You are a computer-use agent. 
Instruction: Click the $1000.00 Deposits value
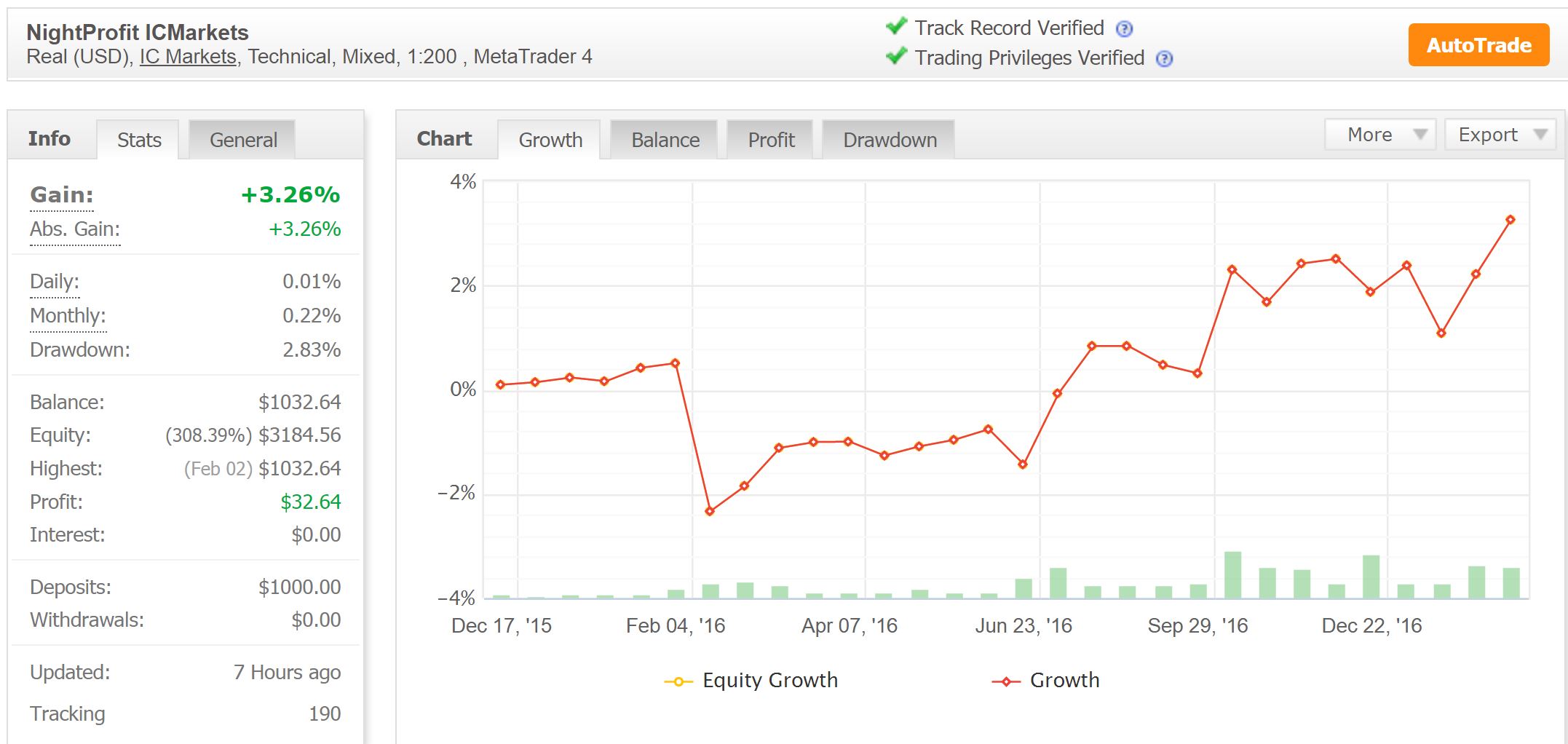[x=300, y=587]
